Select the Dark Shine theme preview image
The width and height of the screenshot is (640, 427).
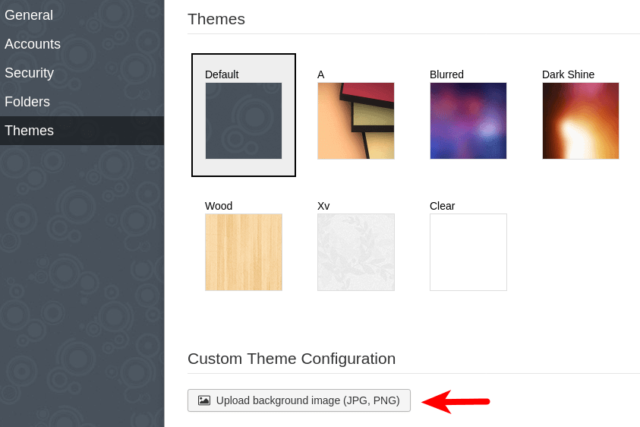point(581,121)
